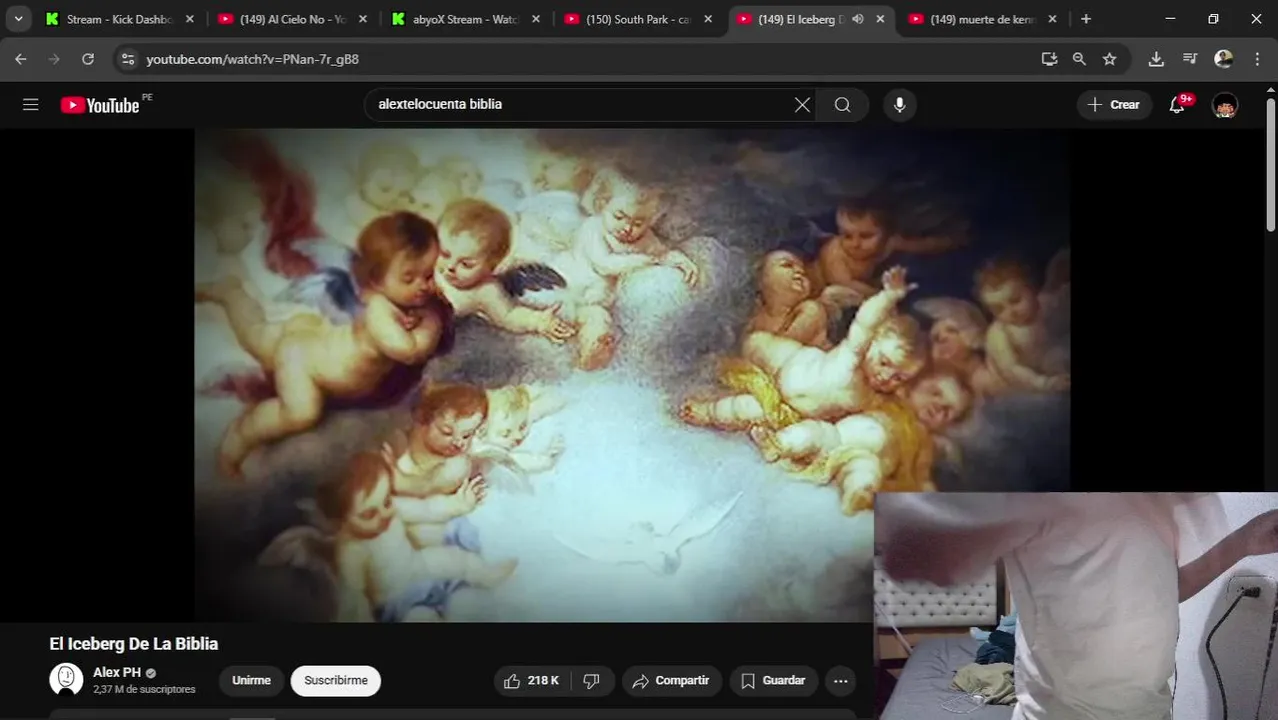Open Alex PH channel avatar
Viewport: 1278px width, 720px height.
tap(66, 680)
